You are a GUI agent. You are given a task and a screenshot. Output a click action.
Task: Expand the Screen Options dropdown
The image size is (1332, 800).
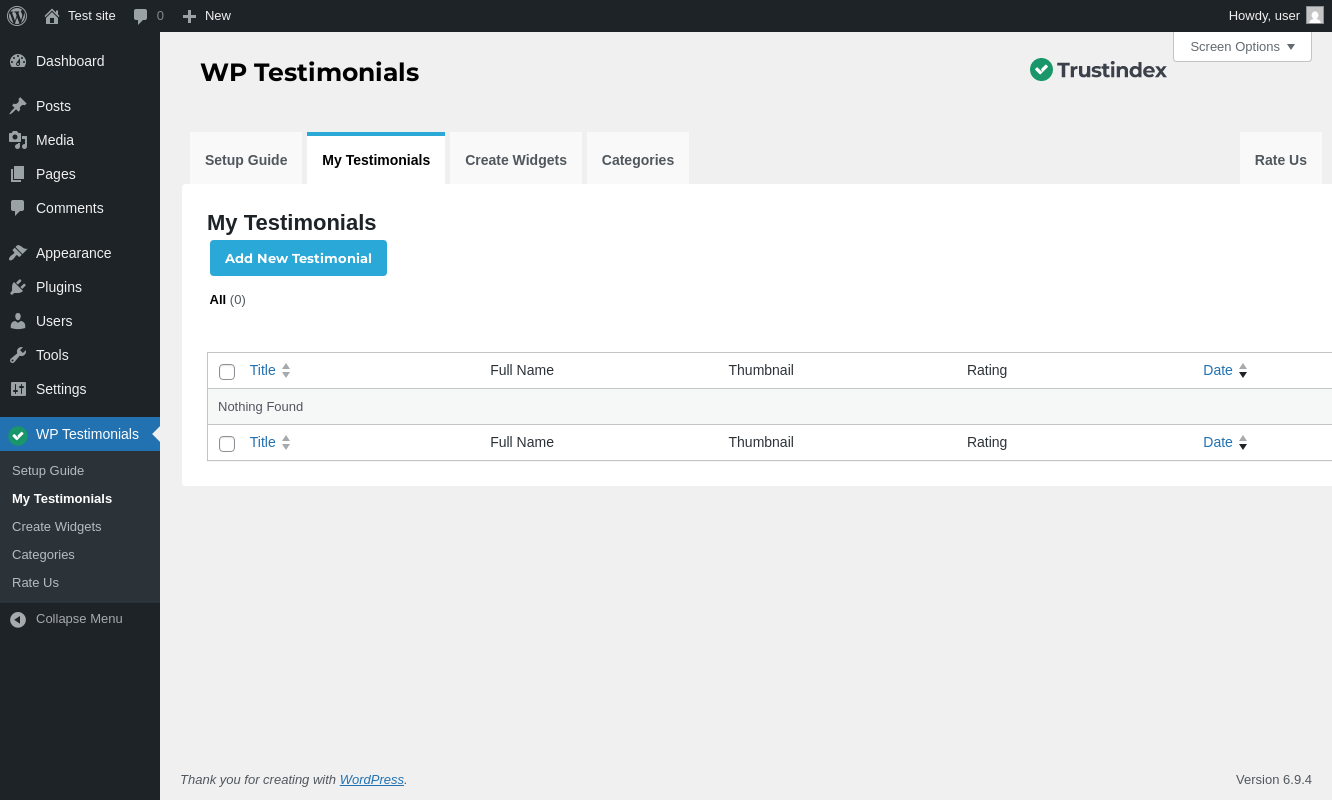pos(1242,47)
